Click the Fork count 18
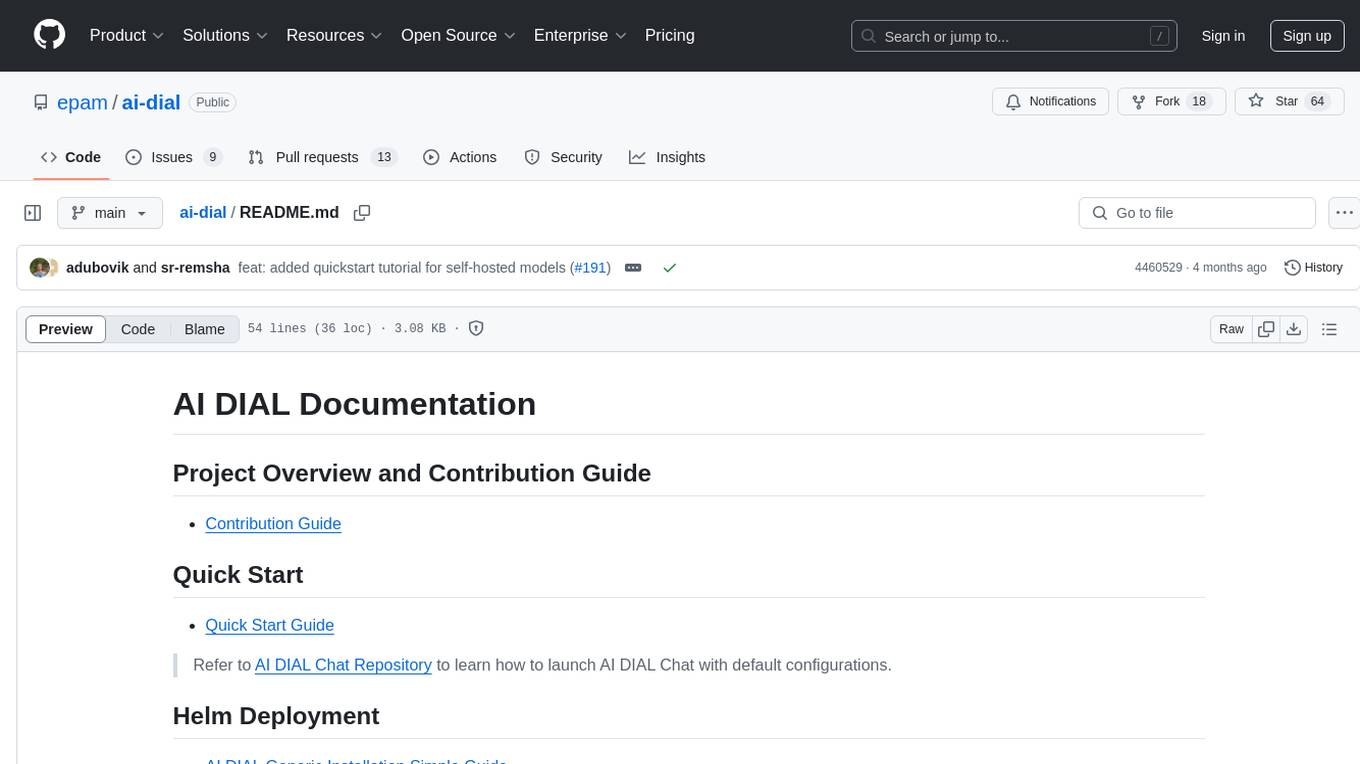This screenshot has height=764, width=1360. click(x=1199, y=101)
